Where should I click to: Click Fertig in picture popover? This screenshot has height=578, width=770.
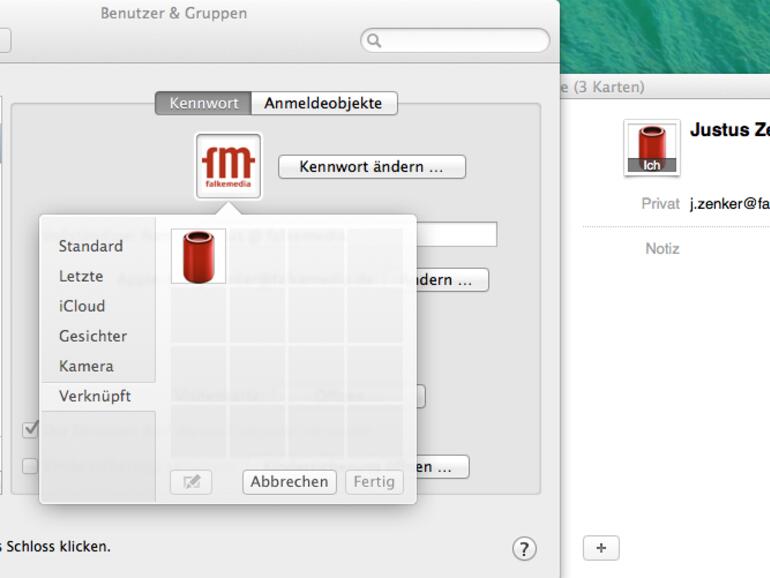click(374, 482)
